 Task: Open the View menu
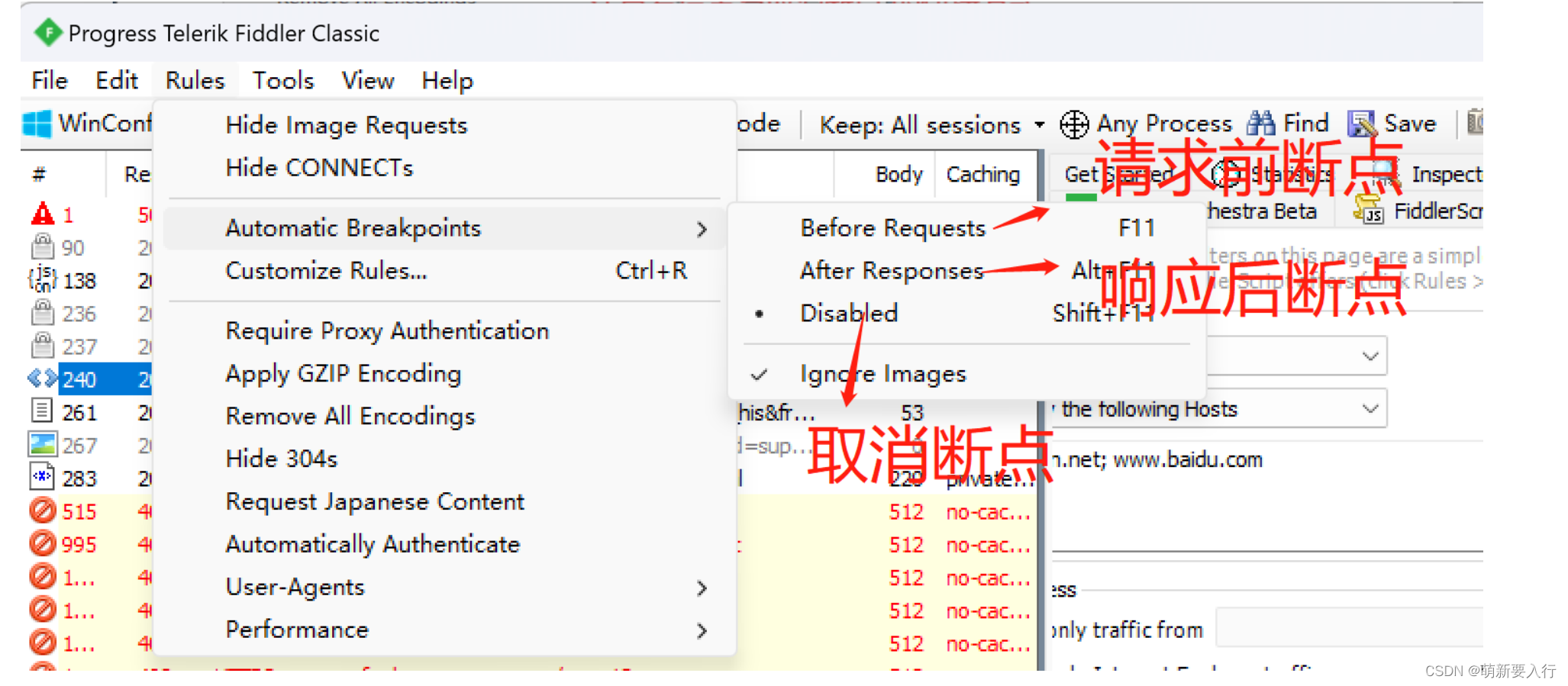(368, 81)
